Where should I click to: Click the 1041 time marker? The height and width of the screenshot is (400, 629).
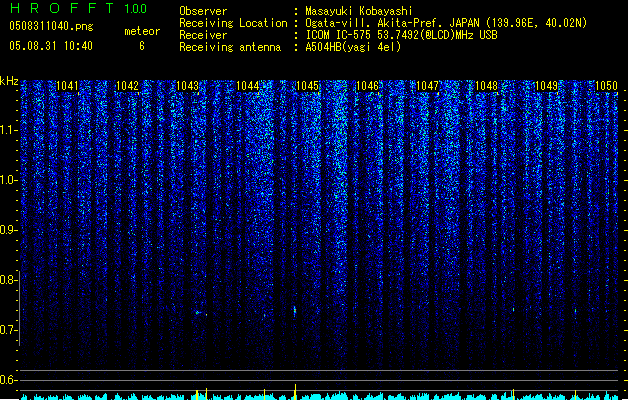point(67,86)
